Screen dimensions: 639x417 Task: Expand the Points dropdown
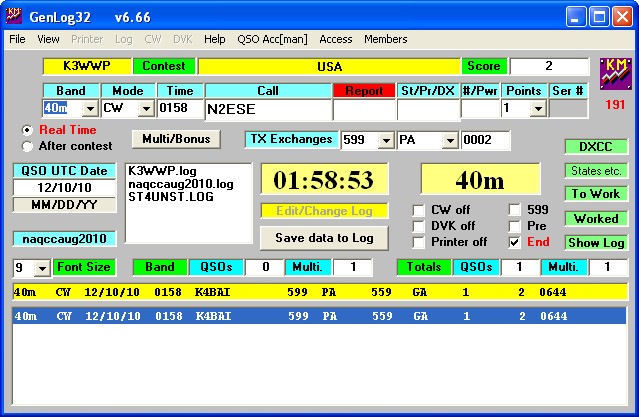[x=537, y=108]
